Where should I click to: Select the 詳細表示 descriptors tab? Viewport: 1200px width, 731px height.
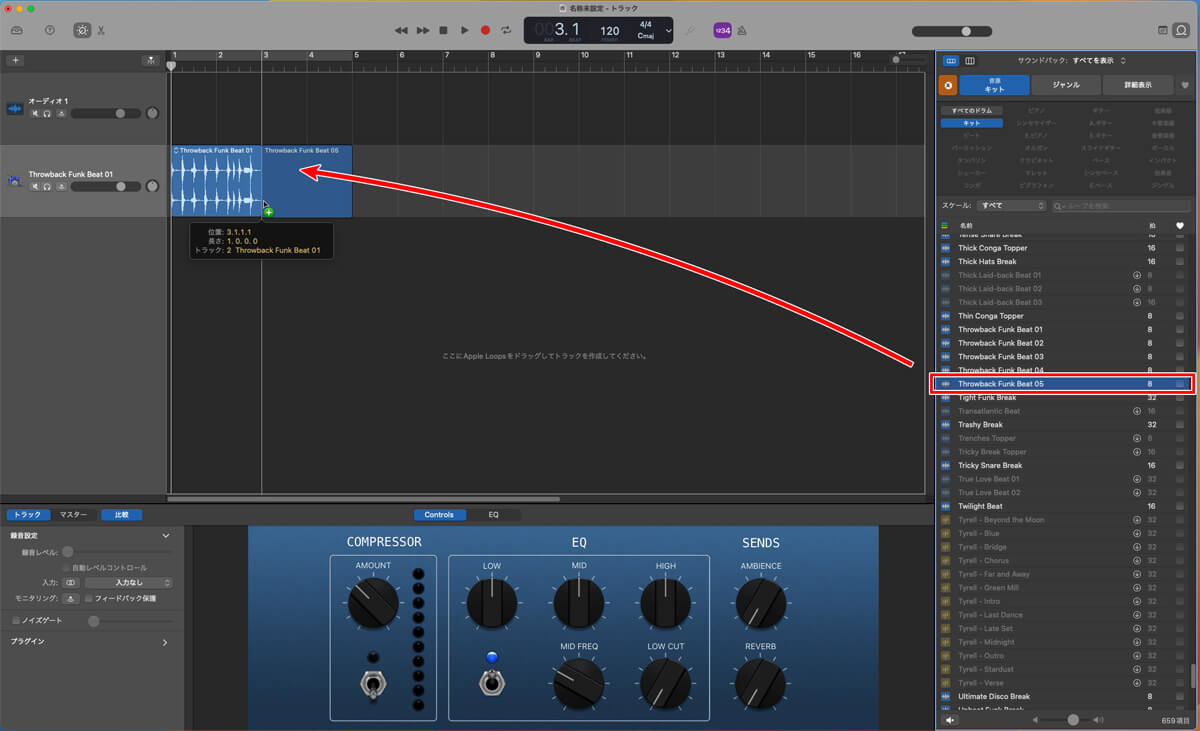point(1138,85)
